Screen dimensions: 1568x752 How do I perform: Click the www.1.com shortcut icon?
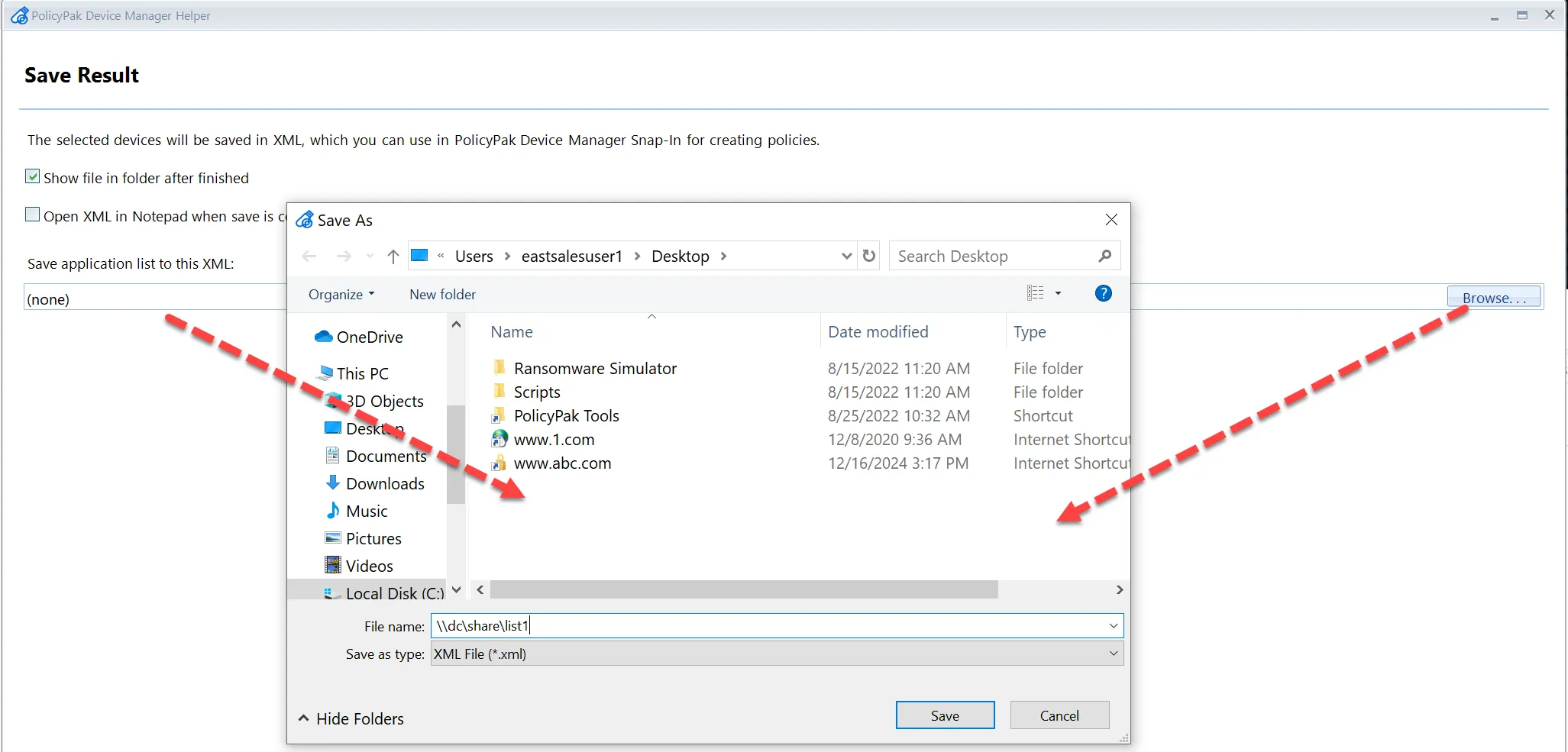[x=499, y=439]
